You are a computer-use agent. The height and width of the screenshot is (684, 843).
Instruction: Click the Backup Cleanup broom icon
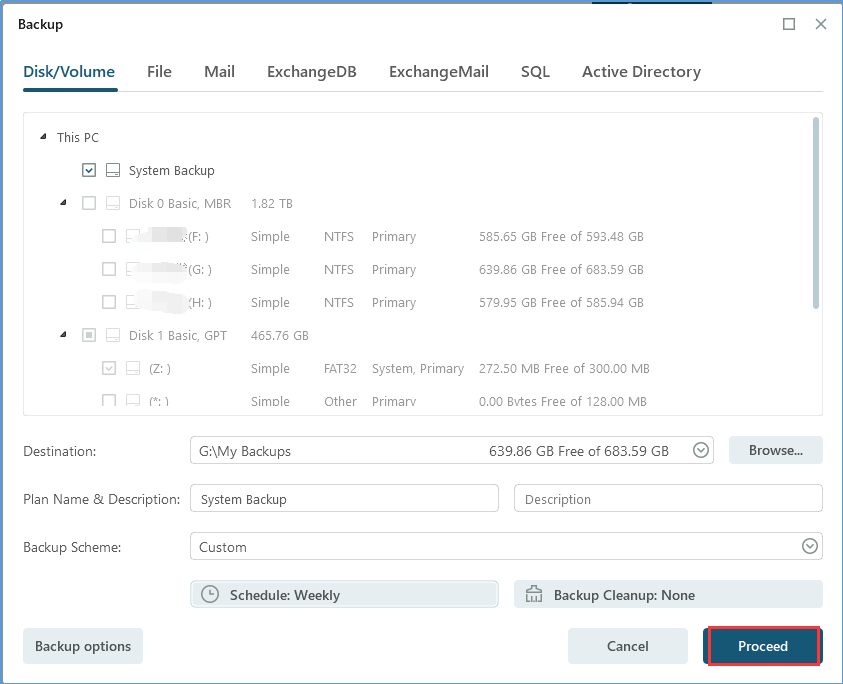[x=533, y=594]
